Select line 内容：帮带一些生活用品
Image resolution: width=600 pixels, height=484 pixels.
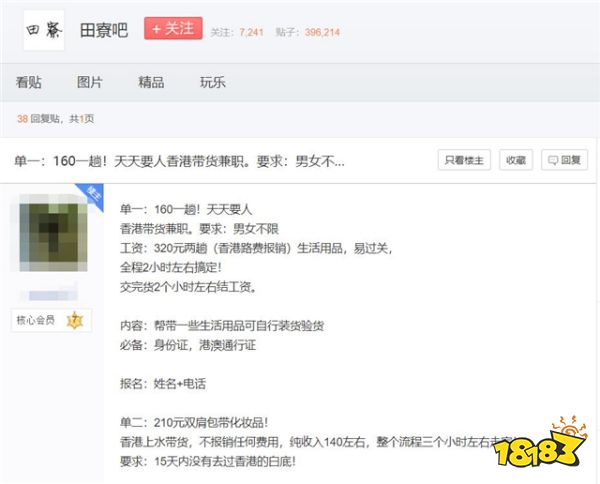222,326
